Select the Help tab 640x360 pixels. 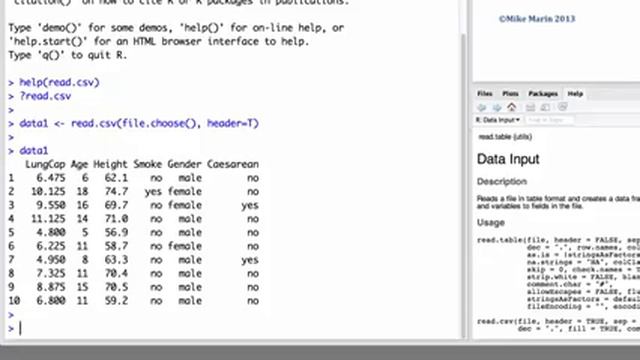pyautogui.click(x=575, y=94)
